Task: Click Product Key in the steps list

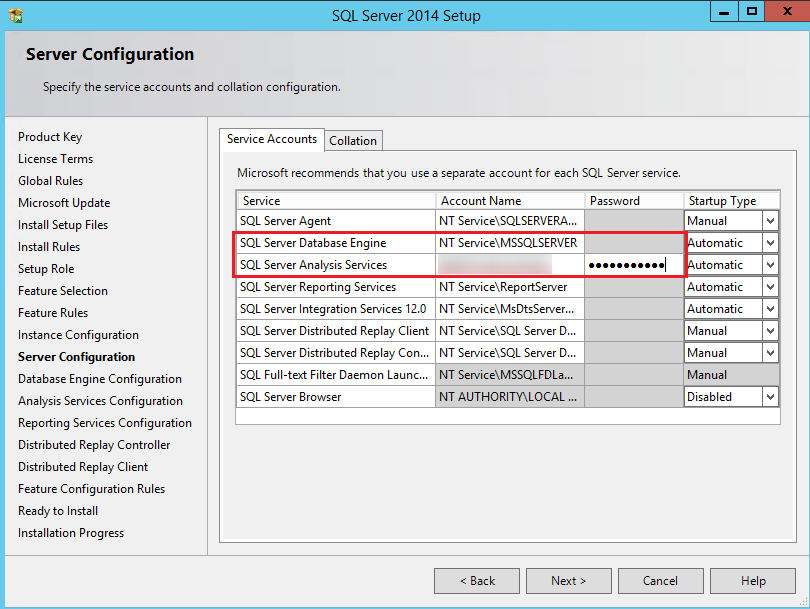Action: (50, 137)
